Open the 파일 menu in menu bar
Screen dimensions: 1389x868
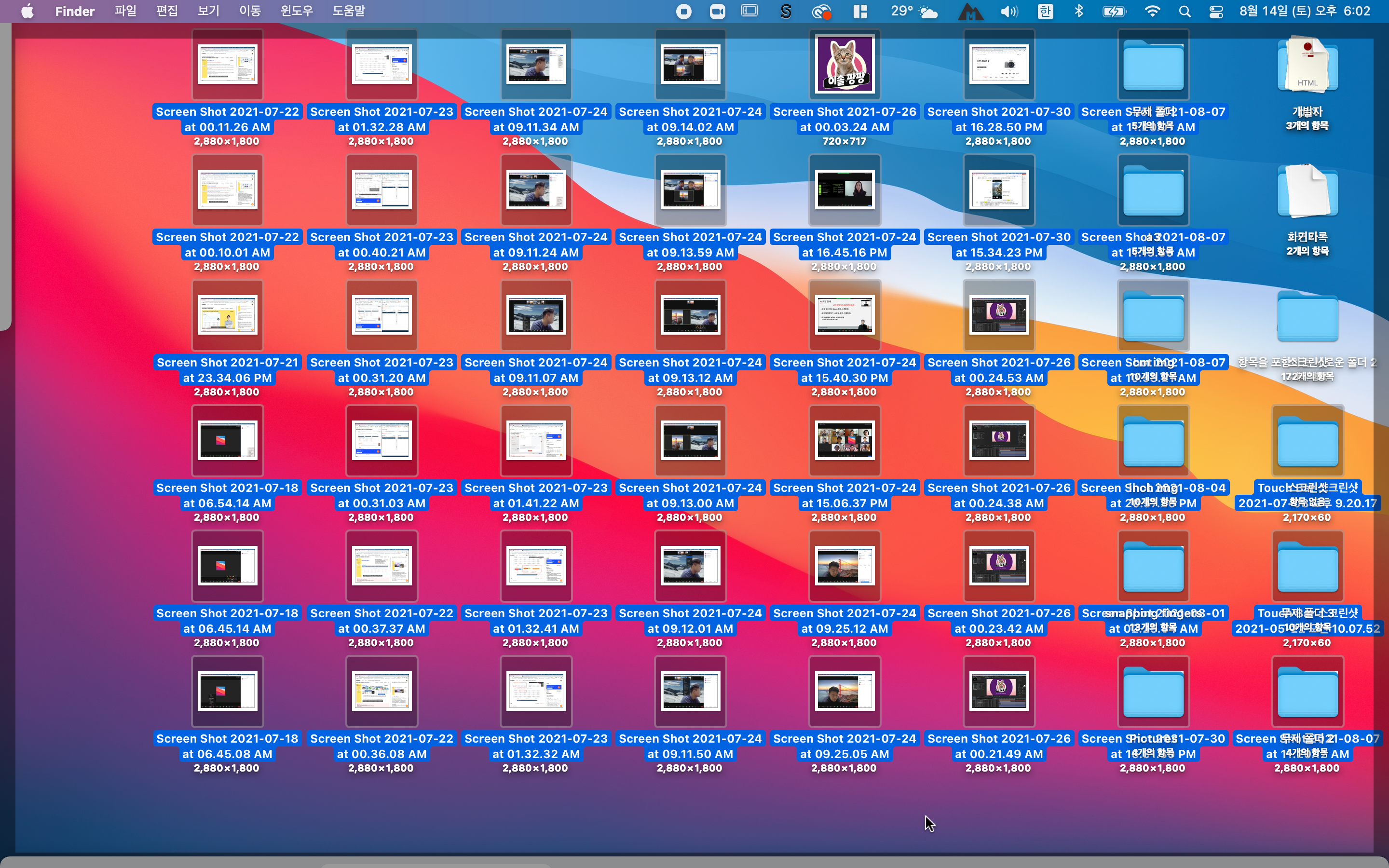pos(125,11)
